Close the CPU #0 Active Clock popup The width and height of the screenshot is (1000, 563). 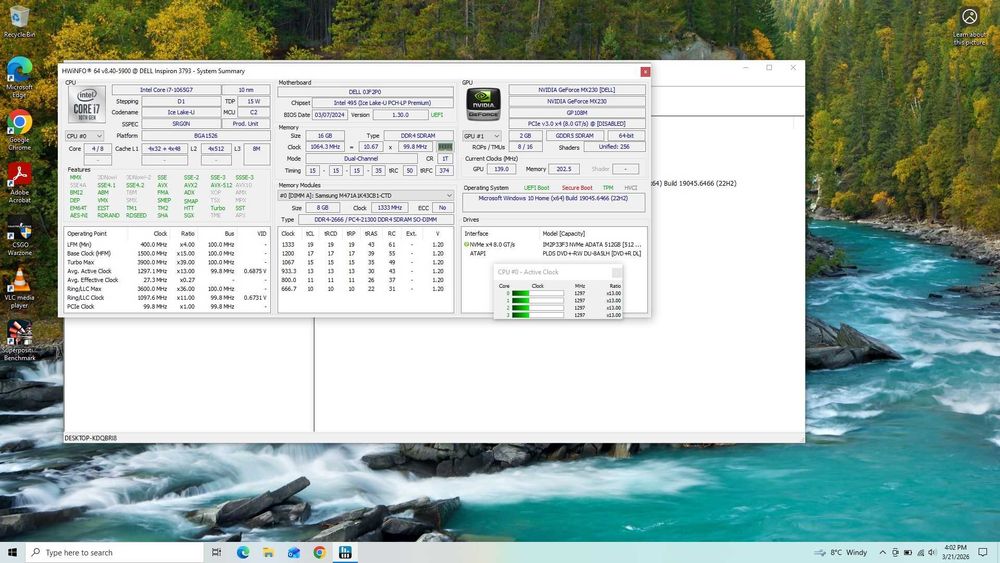(x=616, y=272)
